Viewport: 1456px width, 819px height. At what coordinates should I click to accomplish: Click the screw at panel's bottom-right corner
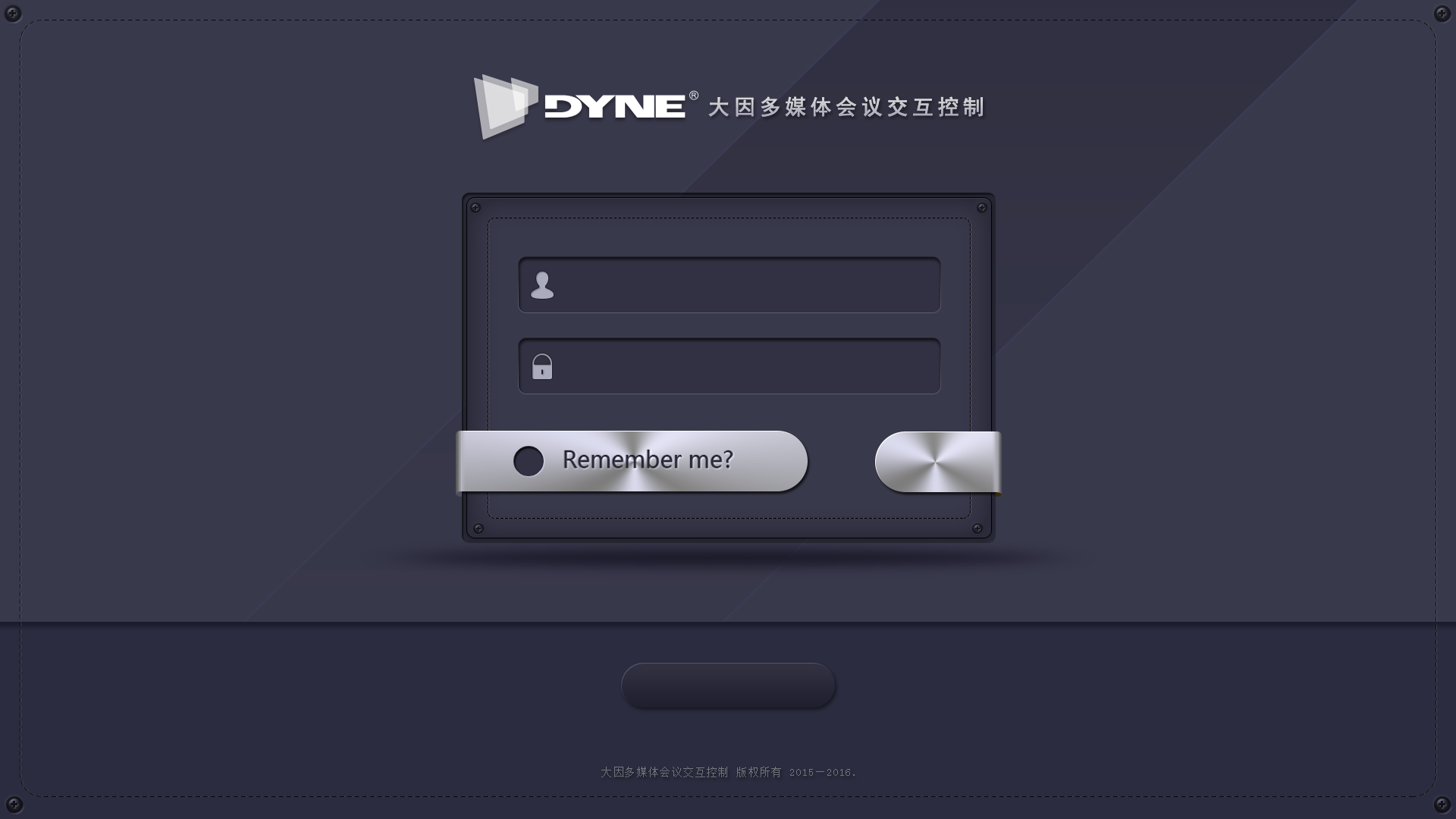977,529
